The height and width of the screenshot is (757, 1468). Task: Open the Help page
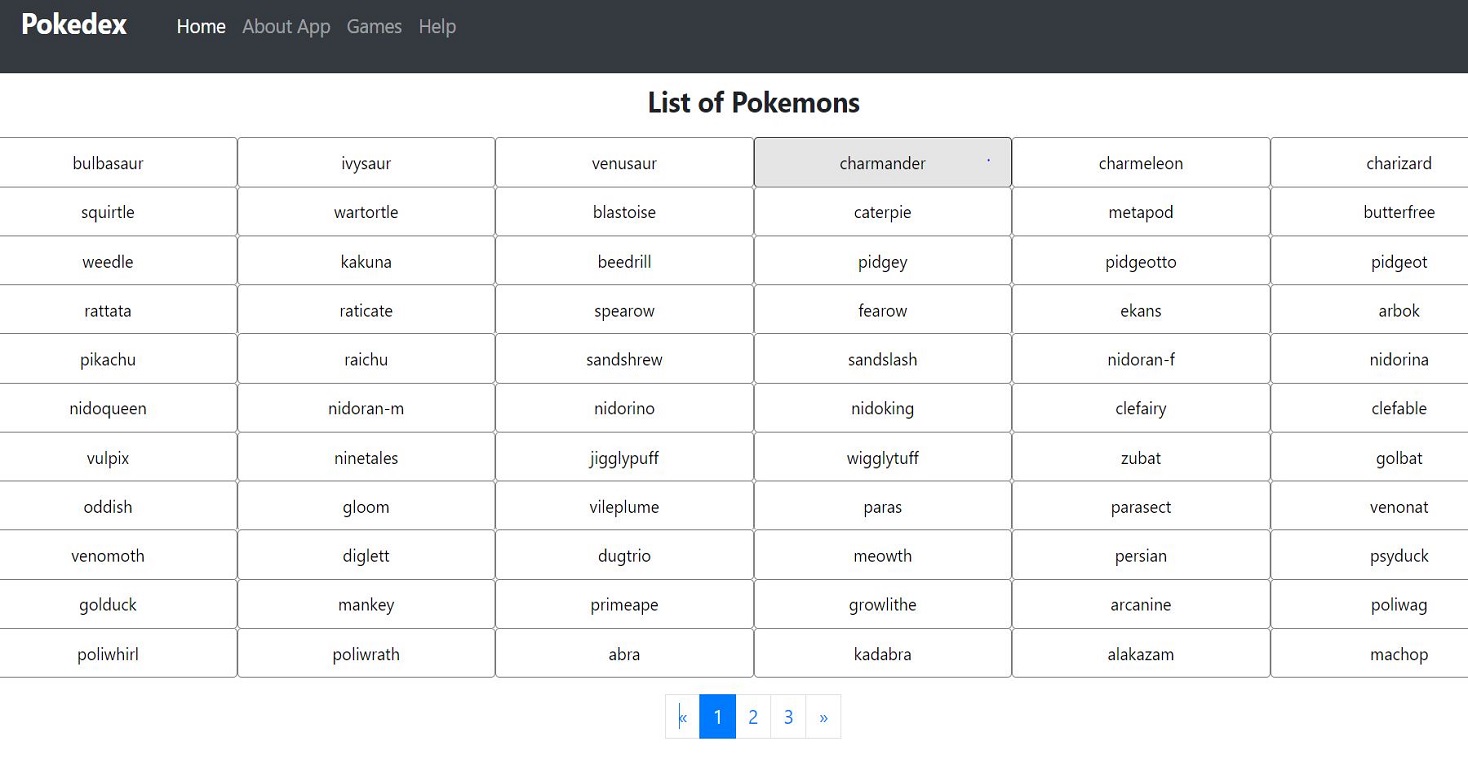pos(437,27)
